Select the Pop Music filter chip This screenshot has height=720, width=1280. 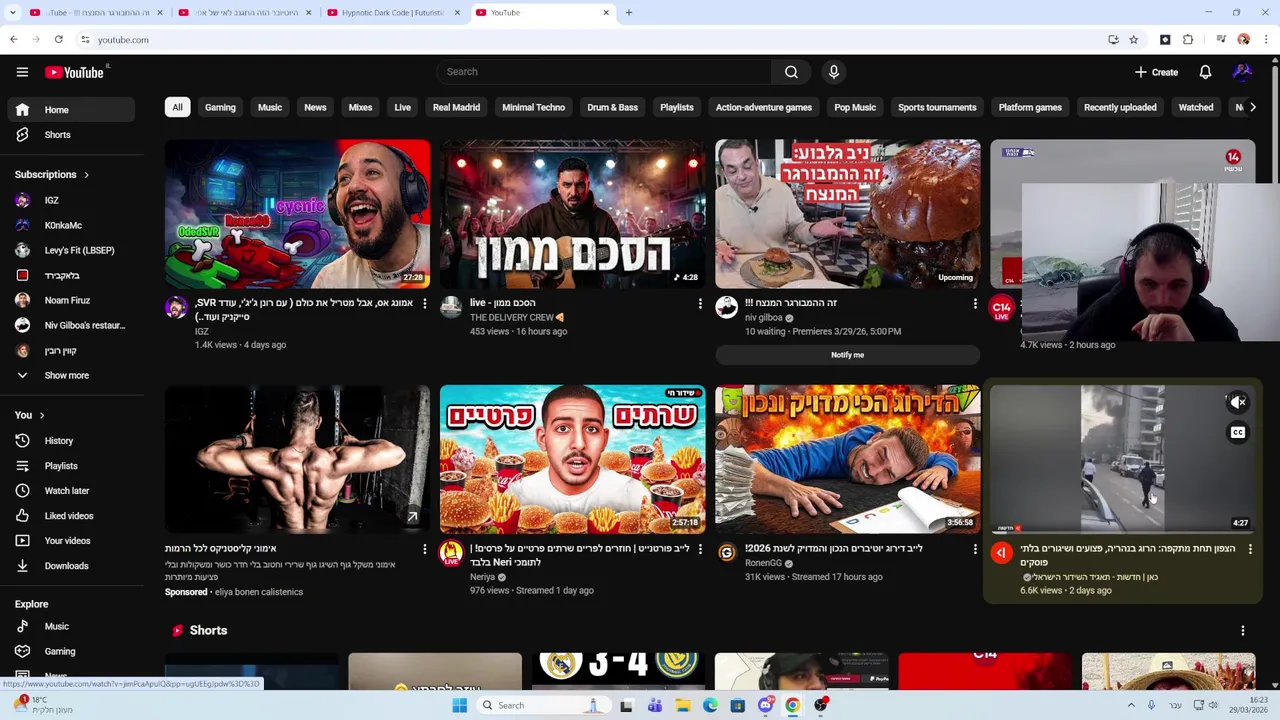[x=855, y=107]
